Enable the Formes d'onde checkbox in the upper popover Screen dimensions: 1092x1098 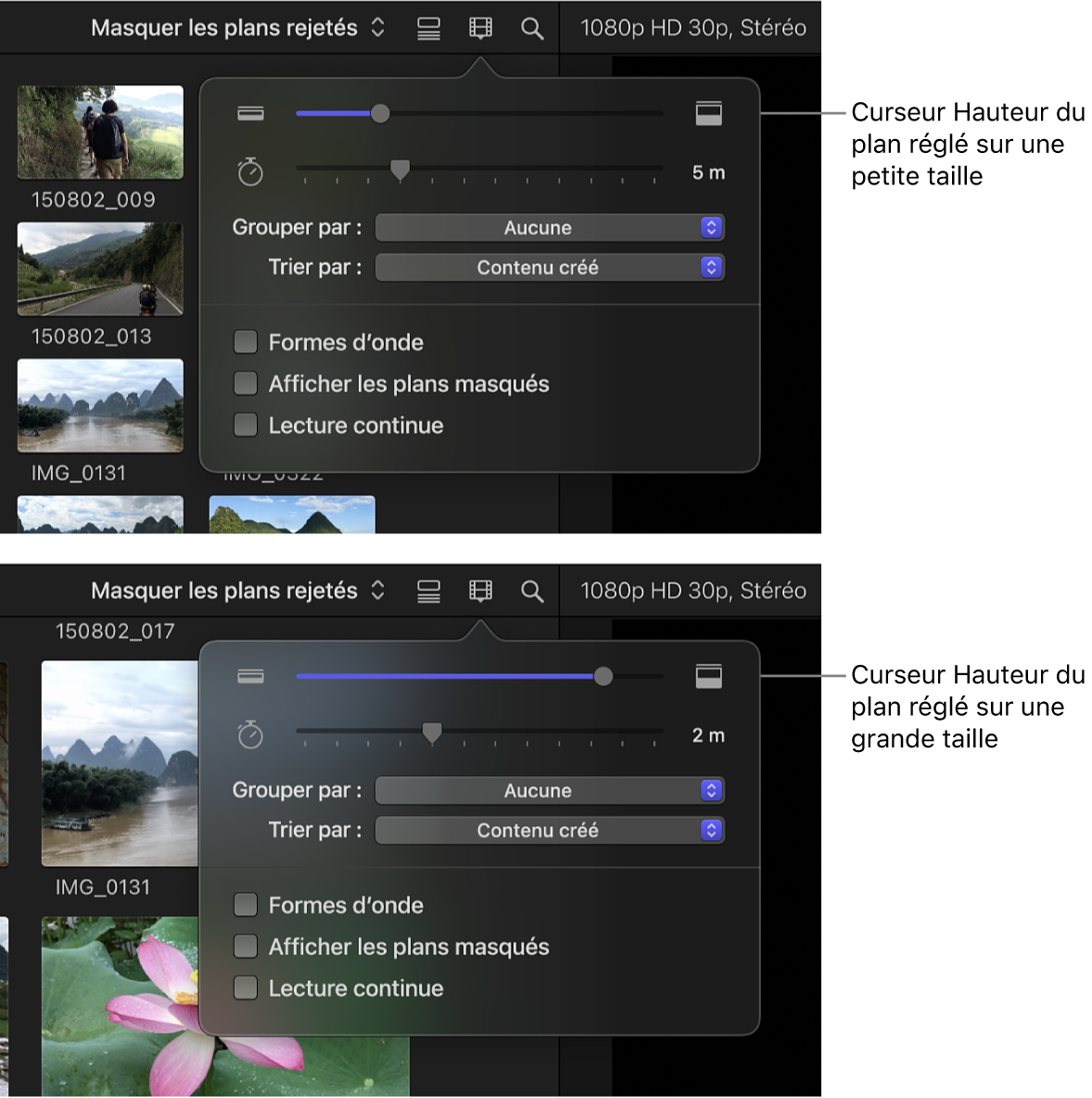point(246,342)
